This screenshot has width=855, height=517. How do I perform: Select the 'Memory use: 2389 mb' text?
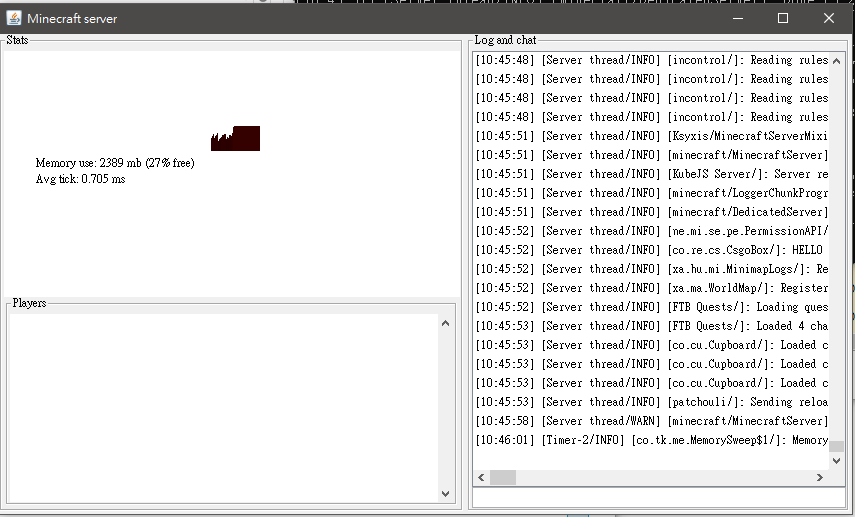point(88,163)
